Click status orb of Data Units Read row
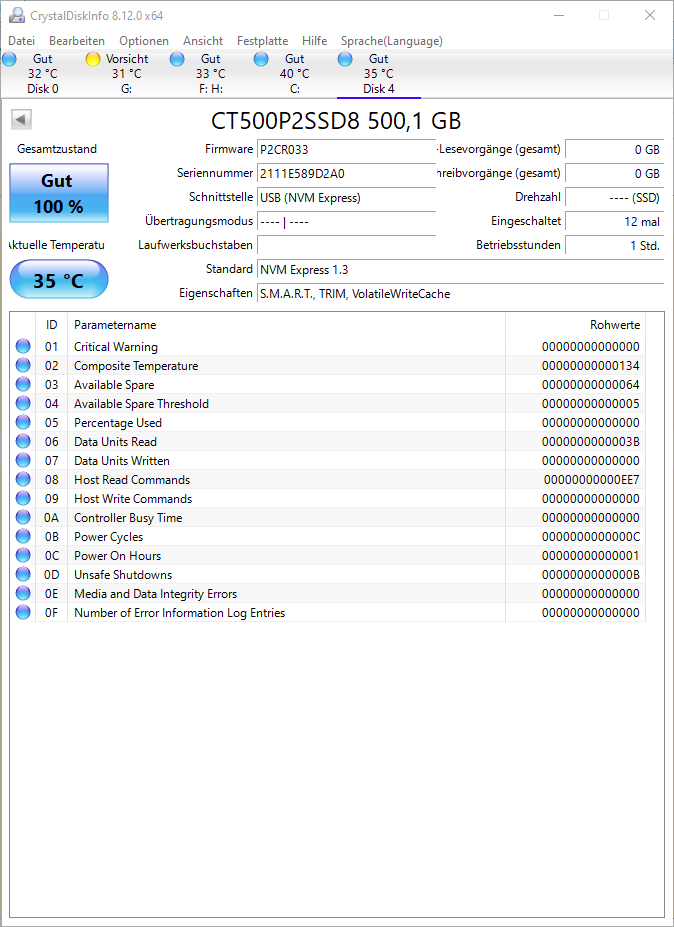This screenshot has width=674, height=927. pyautogui.click(x=23, y=442)
